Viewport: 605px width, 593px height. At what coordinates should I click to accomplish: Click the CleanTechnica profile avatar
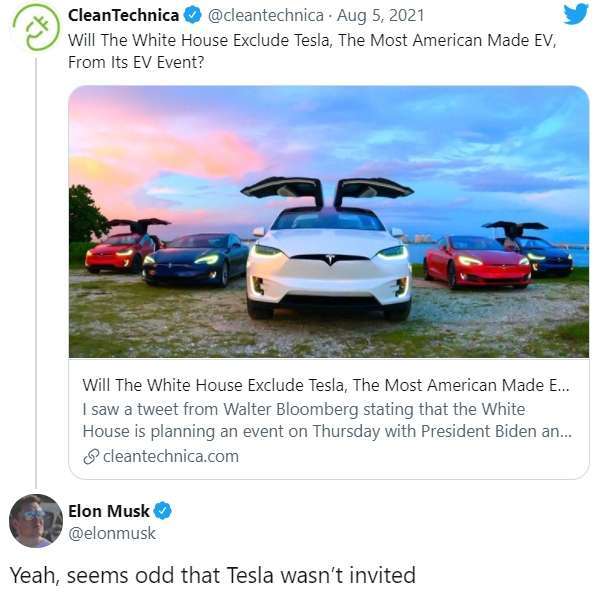click(35, 27)
